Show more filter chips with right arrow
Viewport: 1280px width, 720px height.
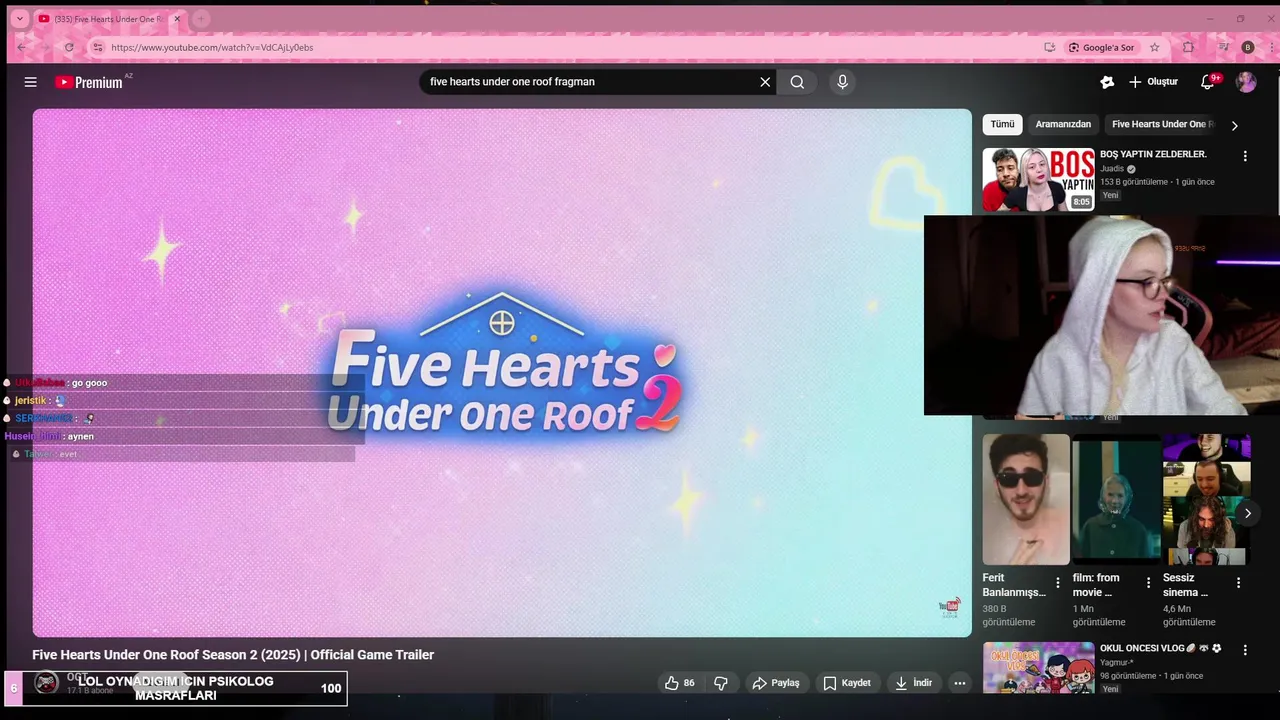point(1234,125)
